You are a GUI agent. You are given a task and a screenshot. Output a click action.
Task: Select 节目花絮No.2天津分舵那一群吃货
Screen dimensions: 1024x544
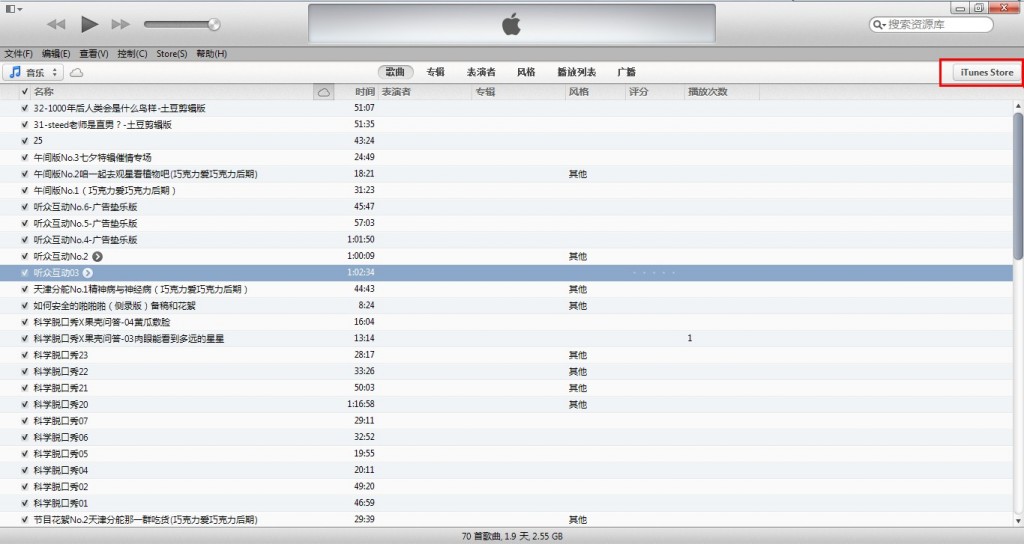pos(146,520)
